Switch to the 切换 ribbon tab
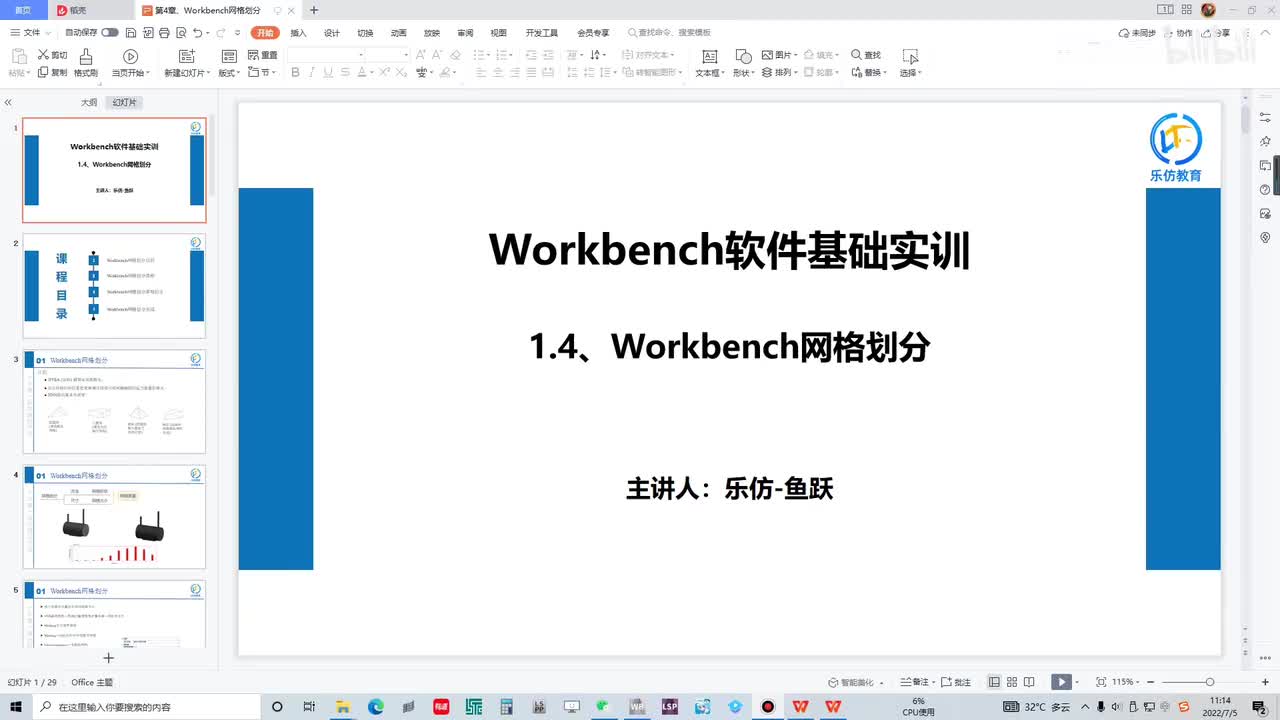This screenshot has width=1280, height=720. tap(365, 33)
